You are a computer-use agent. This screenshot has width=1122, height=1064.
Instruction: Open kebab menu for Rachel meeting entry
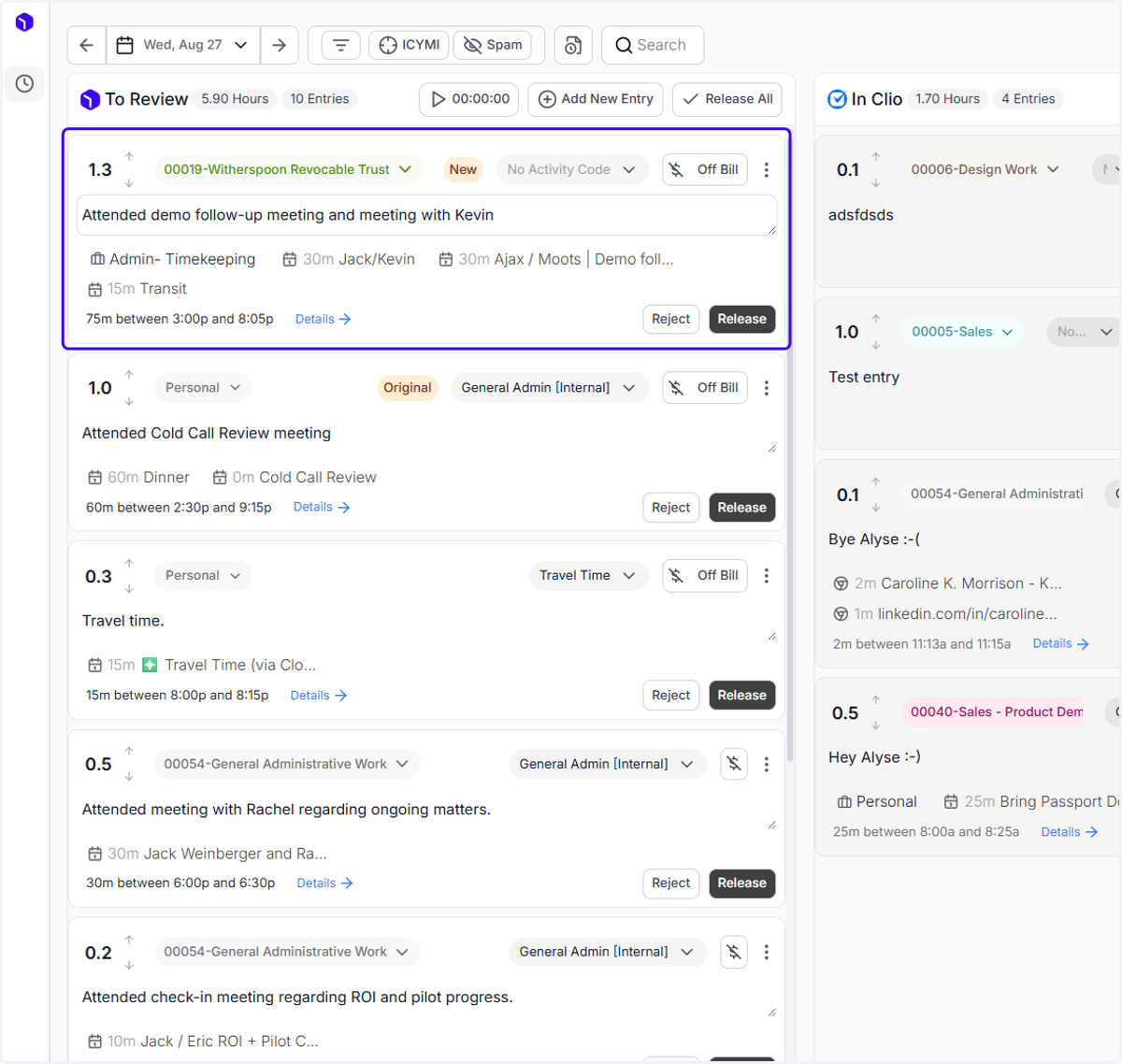(767, 765)
